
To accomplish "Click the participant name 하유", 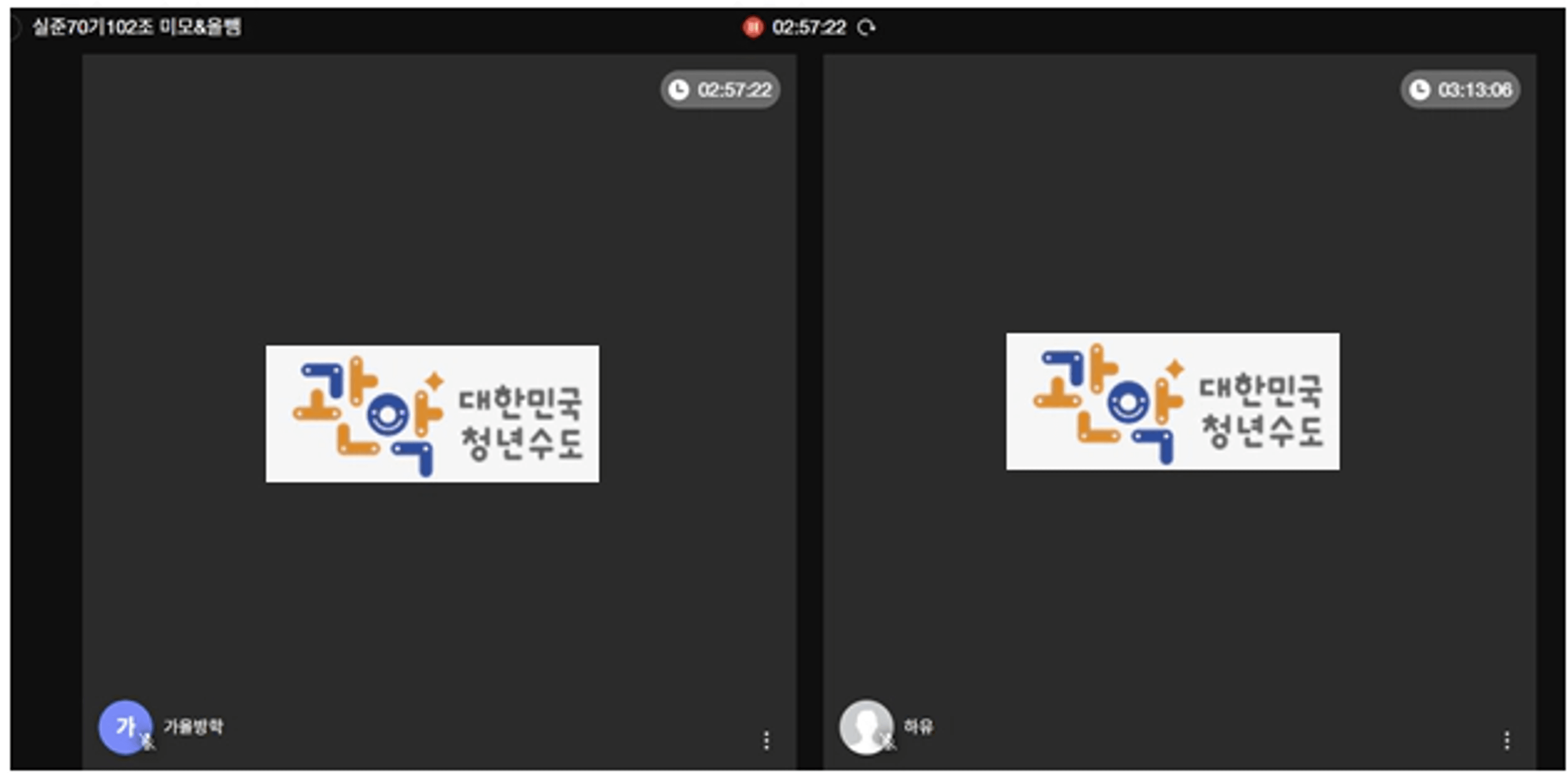I will [918, 726].
